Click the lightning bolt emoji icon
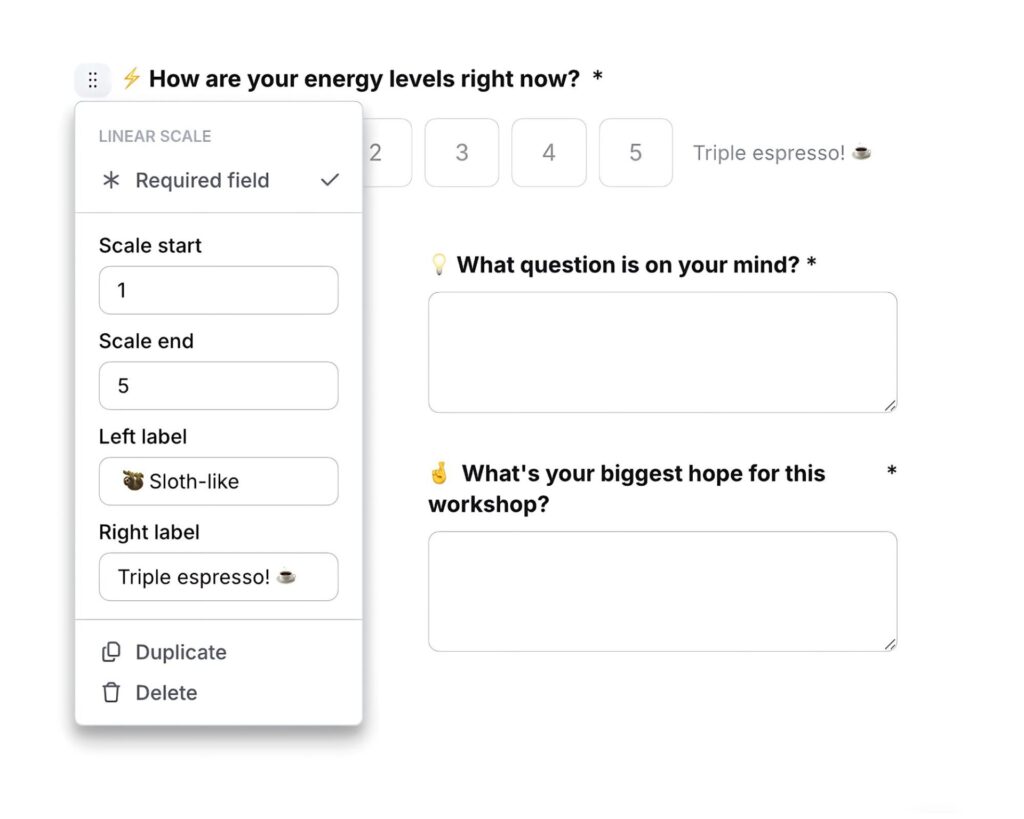Image resolution: width=1024 pixels, height=819 pixels. coord(131,79)
